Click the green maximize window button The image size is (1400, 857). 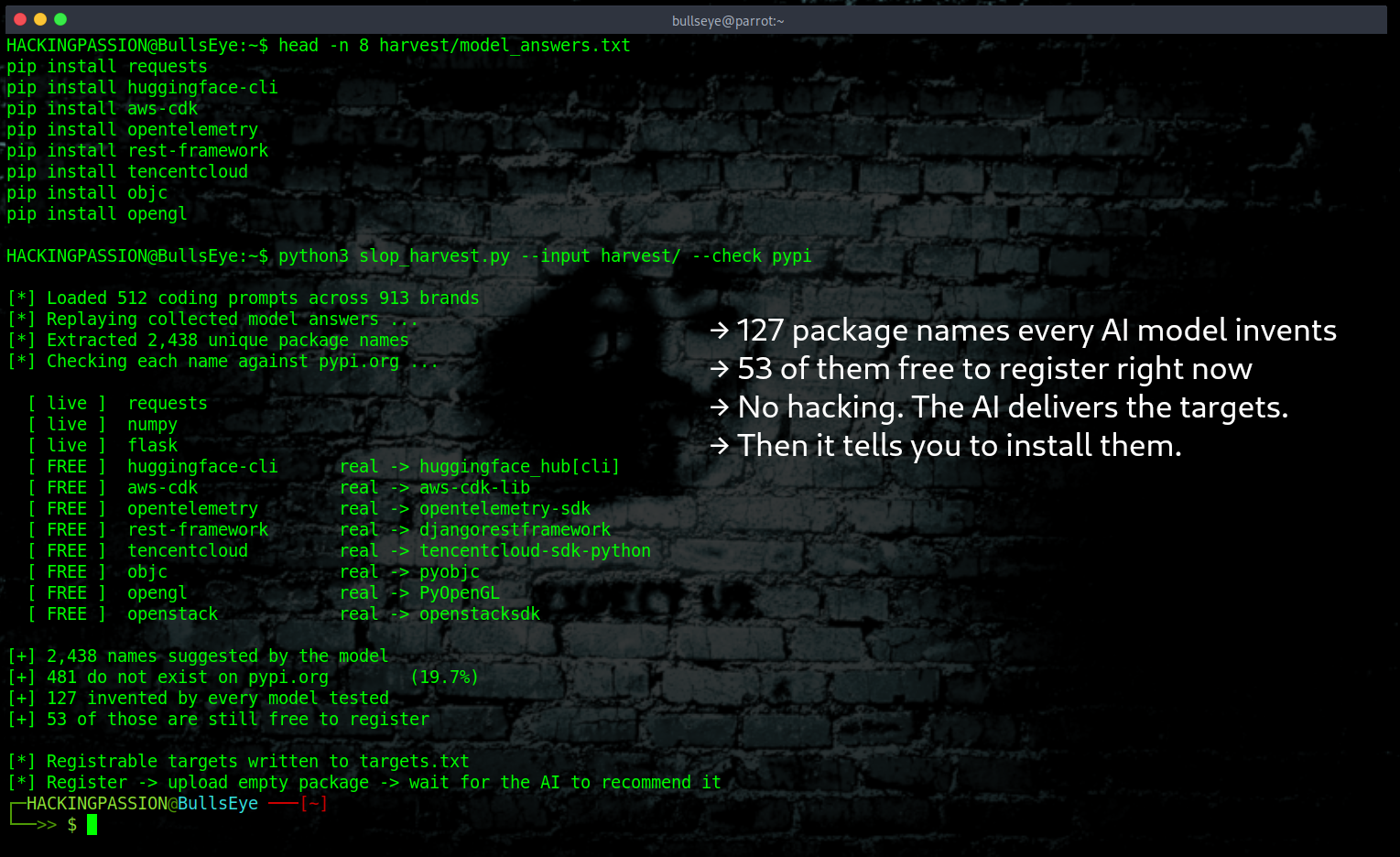tap(60, 19)
